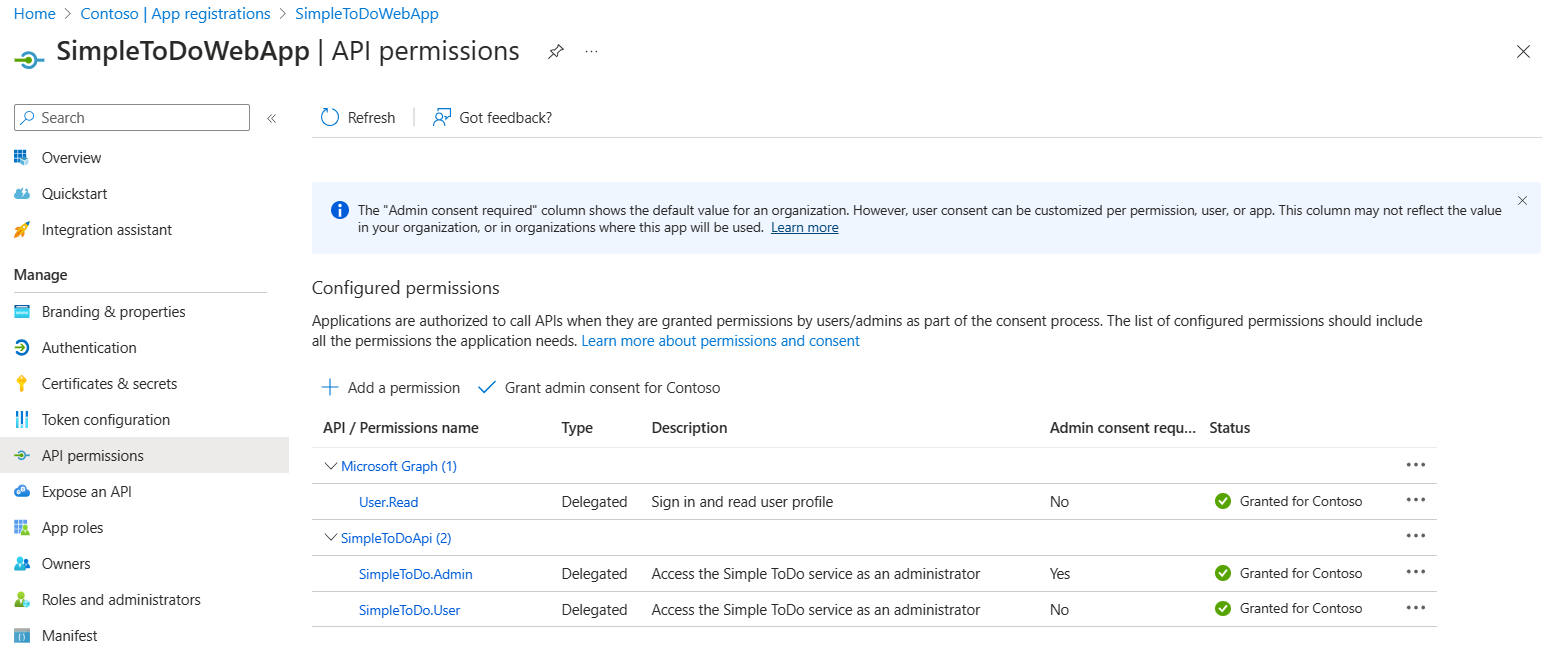The height and width of the screenshot is (658, 1551).
Task: Open the App roles section
Action: point(72,528)
